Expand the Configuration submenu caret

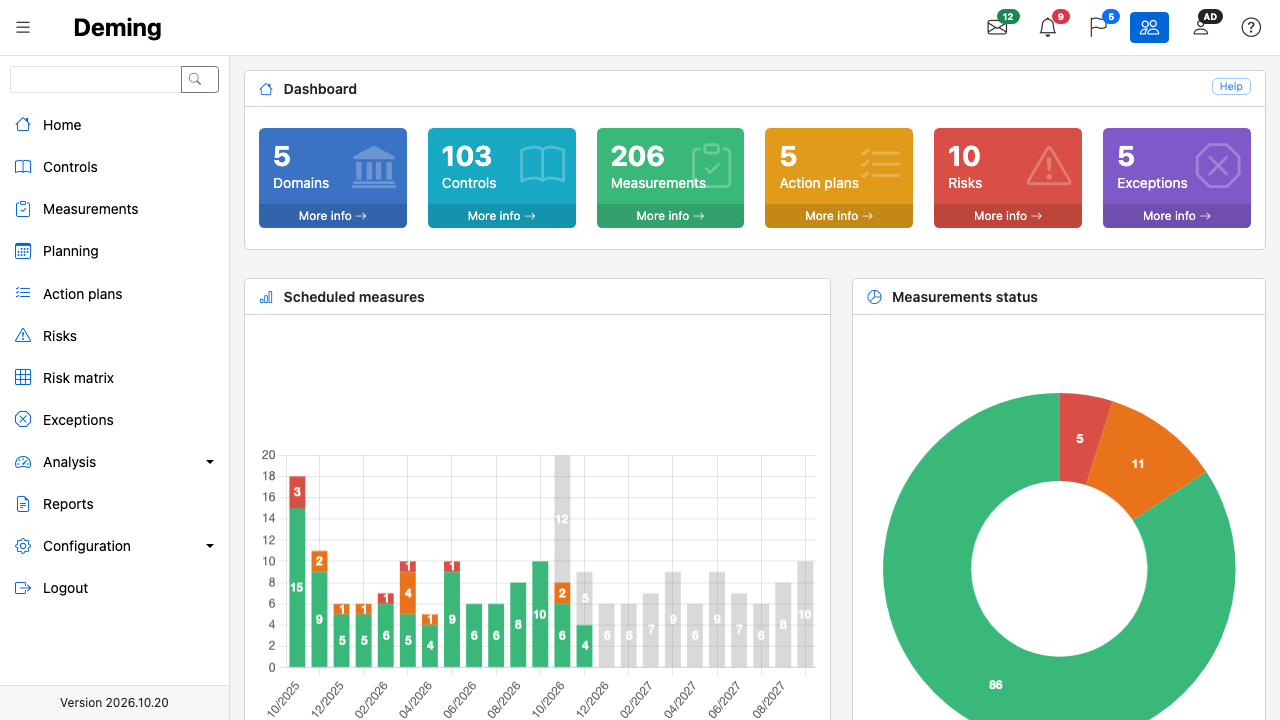tap(210, 546)
